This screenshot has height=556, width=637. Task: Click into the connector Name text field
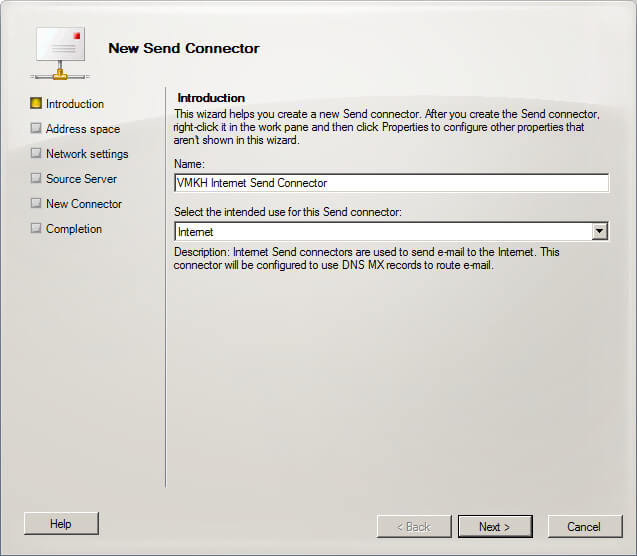tap(391, 183)
